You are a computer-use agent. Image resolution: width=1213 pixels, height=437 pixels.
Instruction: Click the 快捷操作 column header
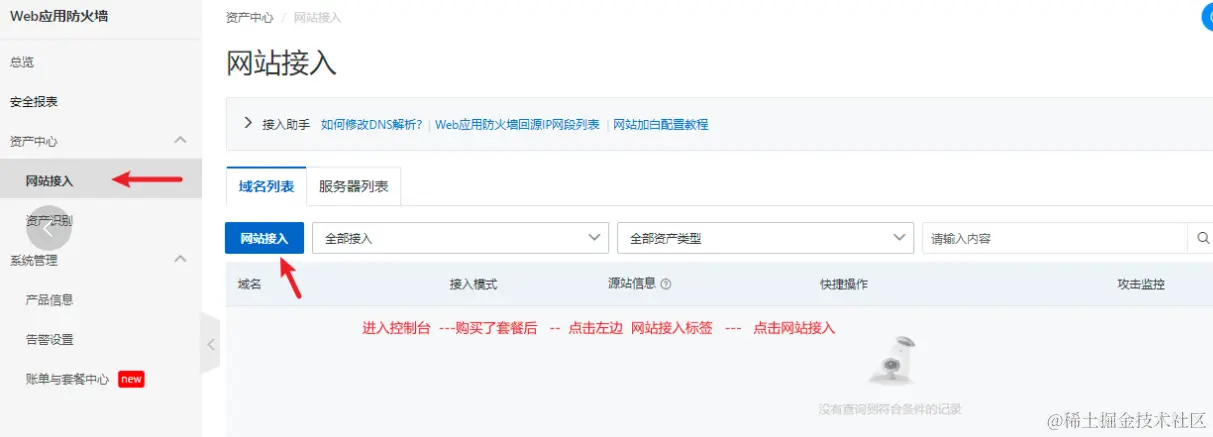tap(844, 284)
